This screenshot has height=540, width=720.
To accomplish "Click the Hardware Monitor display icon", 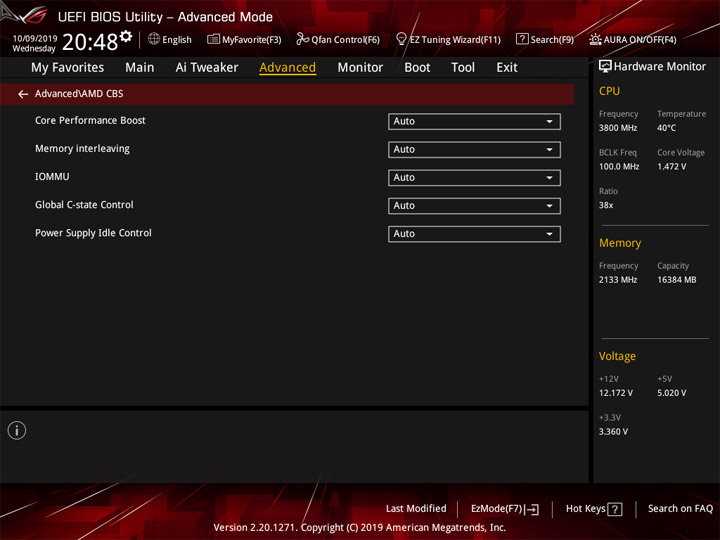I will [x=605, y=67].
